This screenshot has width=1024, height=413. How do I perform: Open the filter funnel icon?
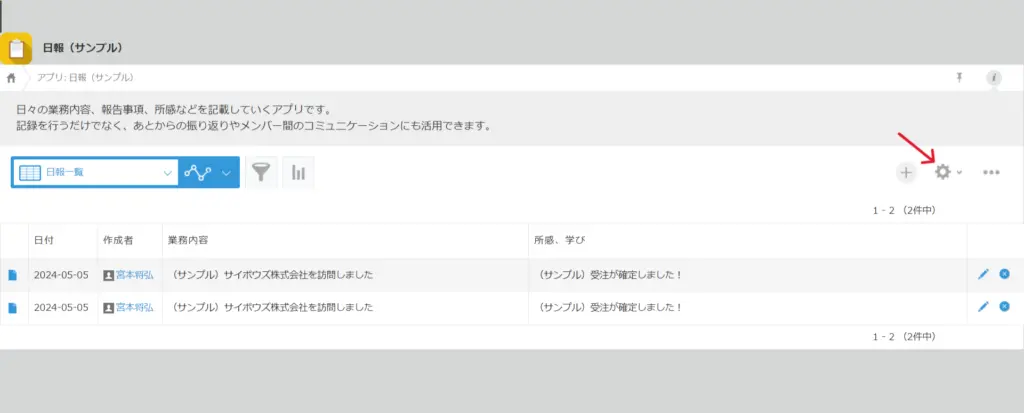coord(261,172)
